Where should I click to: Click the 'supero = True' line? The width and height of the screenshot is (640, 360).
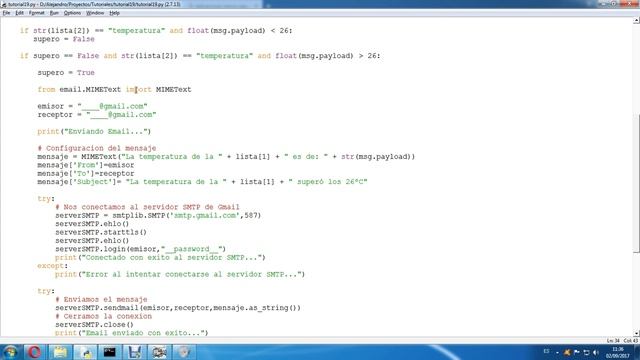click(66, 73)
